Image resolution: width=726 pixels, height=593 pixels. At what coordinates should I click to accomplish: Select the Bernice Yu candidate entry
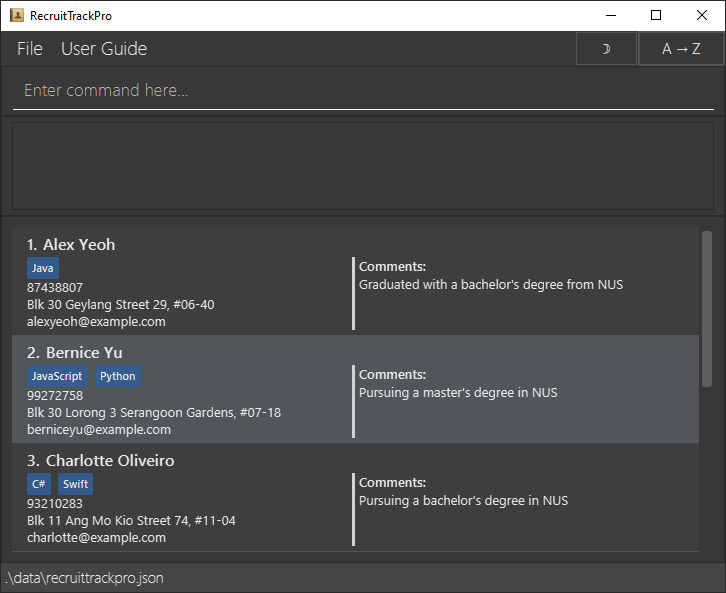[355, 389]
